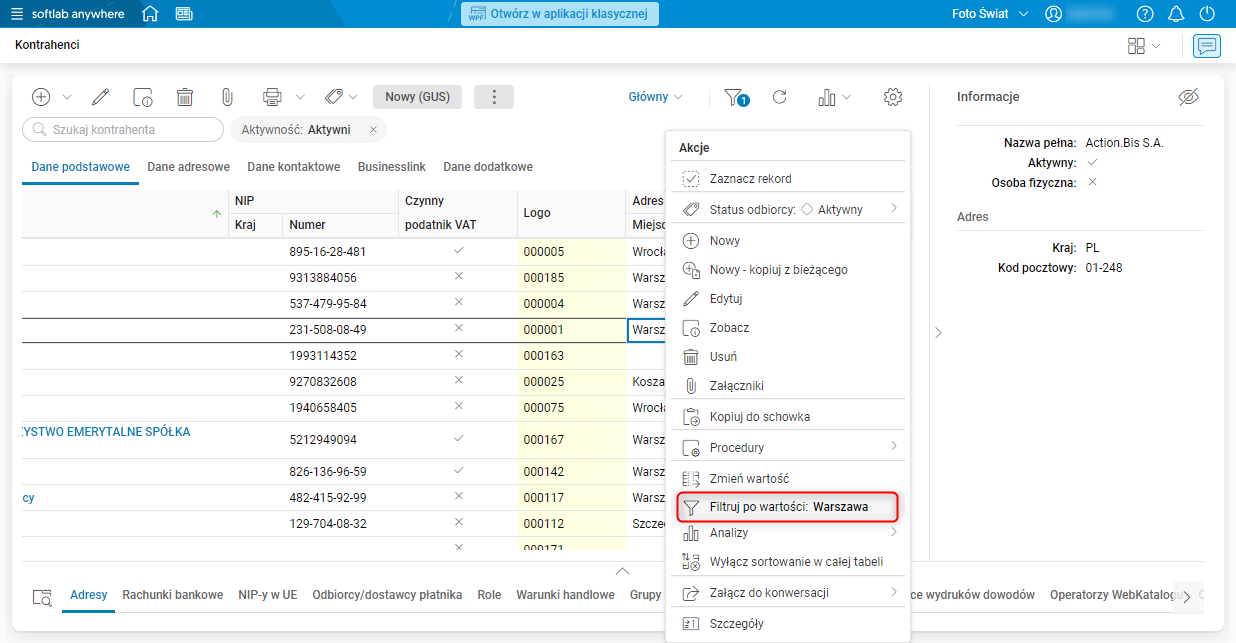The width and height of the screenshot is (1236, 643).
Task: Open notifications bell icon
Action: point(1176,14)
